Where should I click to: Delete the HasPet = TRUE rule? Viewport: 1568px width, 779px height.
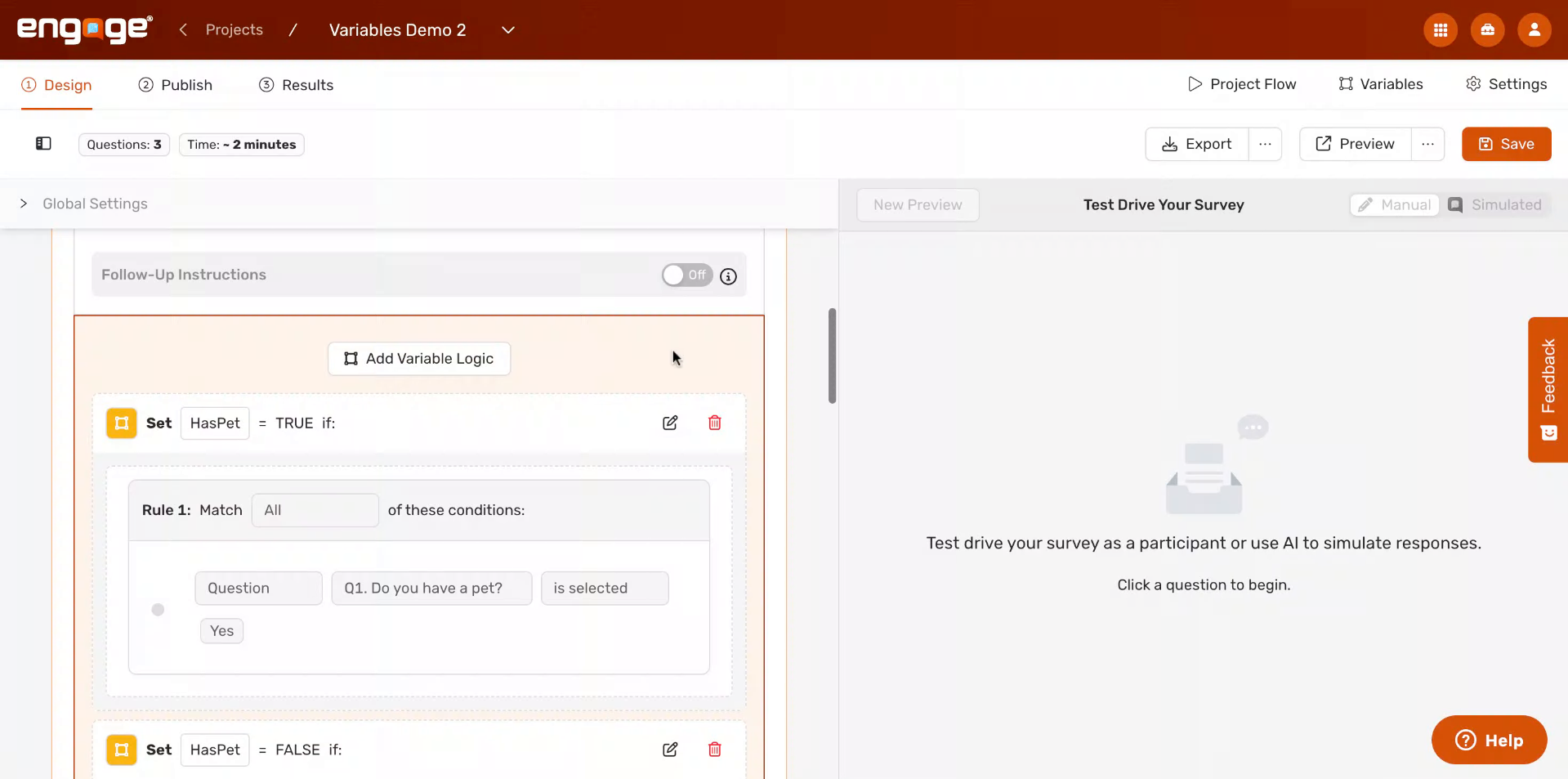pos(714,423)
